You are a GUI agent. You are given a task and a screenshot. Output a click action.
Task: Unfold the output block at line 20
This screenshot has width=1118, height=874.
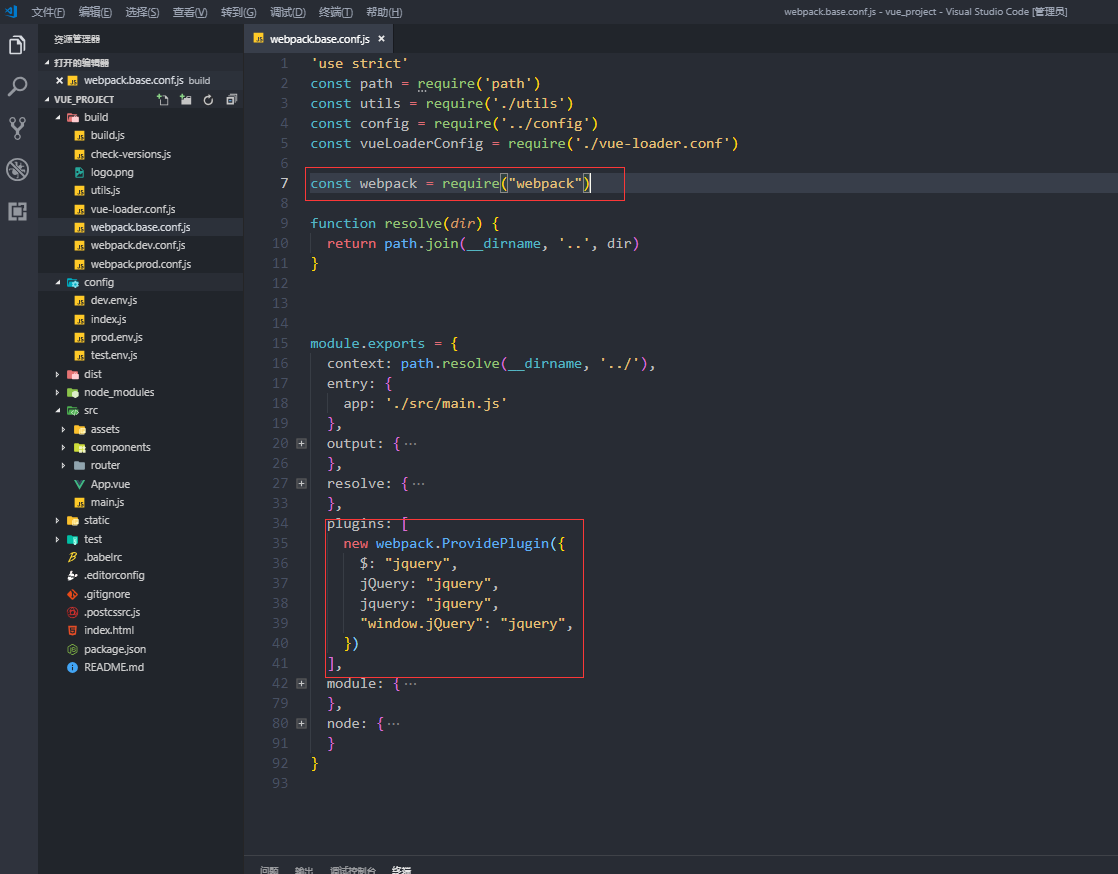pyautogui.click(x=302, y=443)
